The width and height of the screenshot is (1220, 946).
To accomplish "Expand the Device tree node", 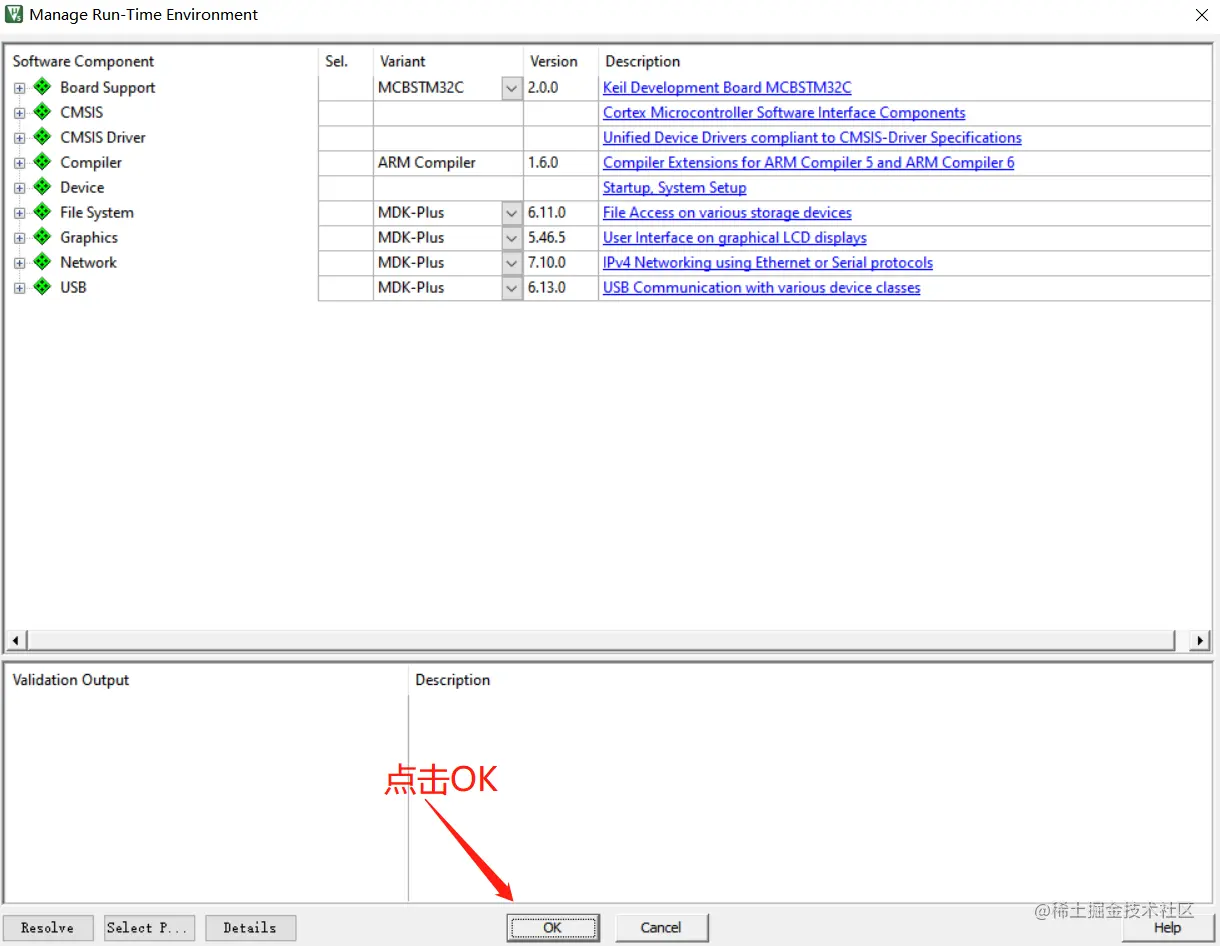I will click(x=19, y=188).
